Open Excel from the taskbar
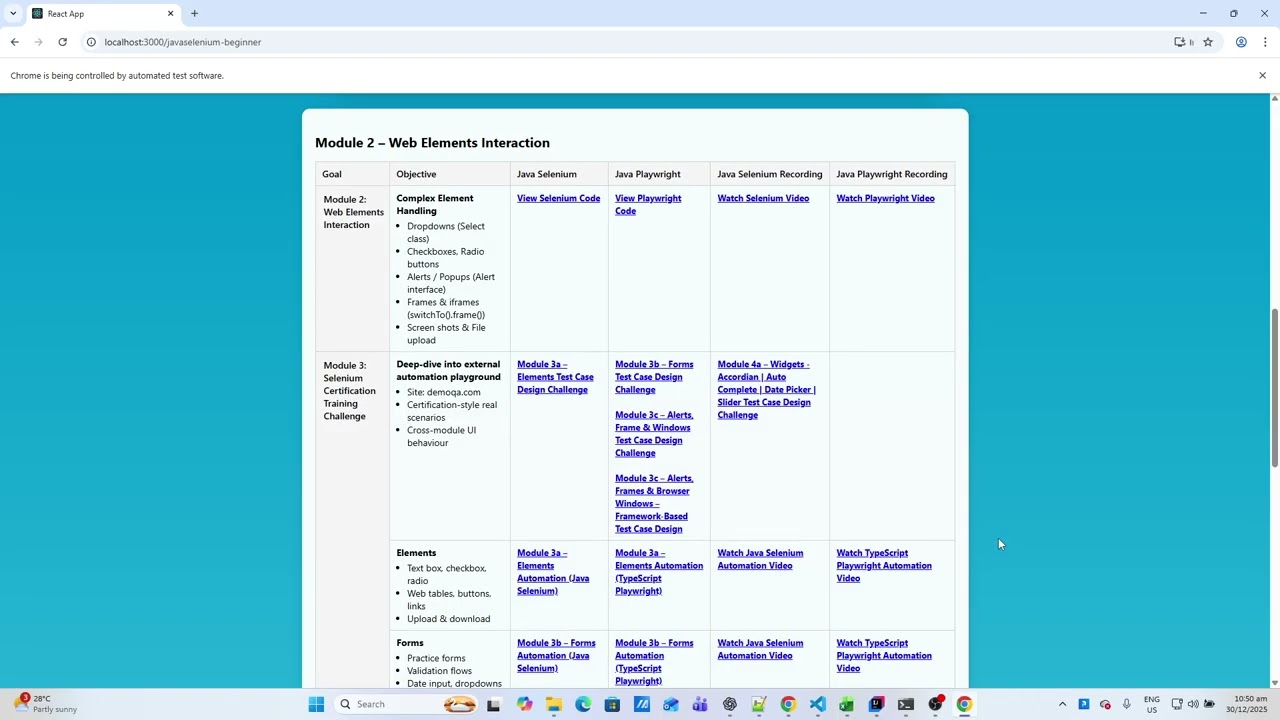The height and width of the screenshot is (720, 1280). click(847, 704)
